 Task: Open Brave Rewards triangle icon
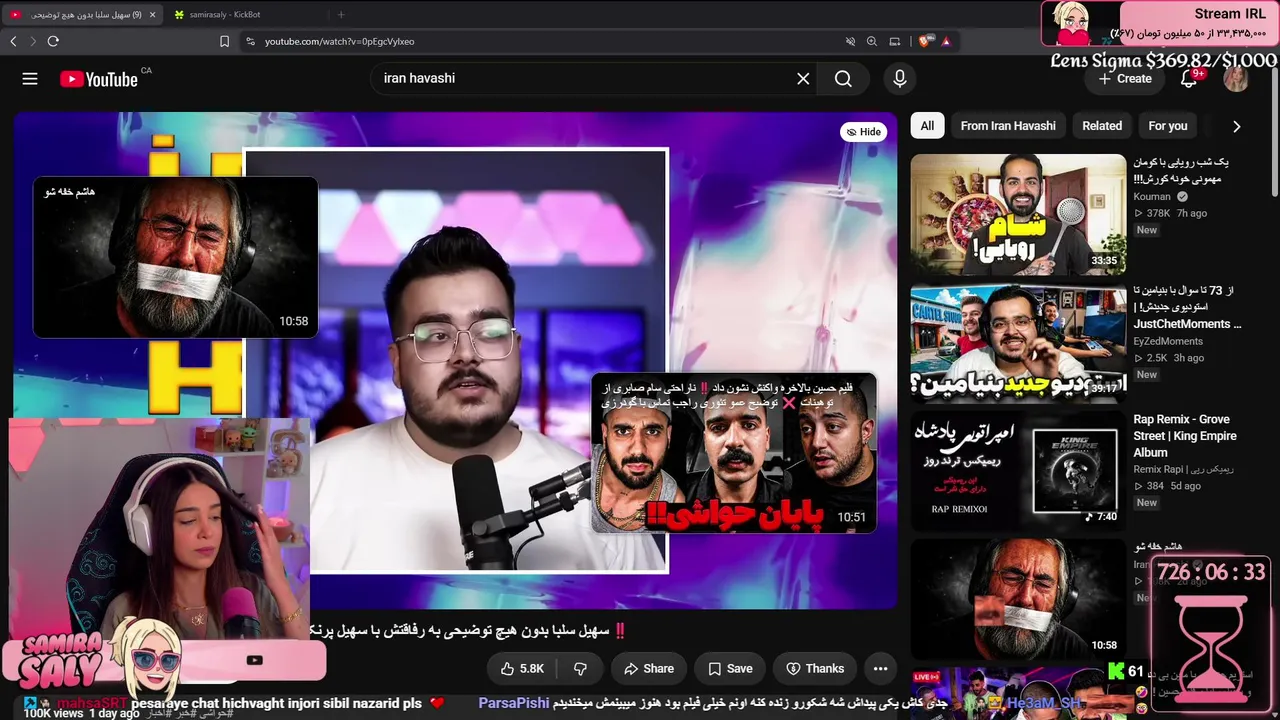[946, 41]
